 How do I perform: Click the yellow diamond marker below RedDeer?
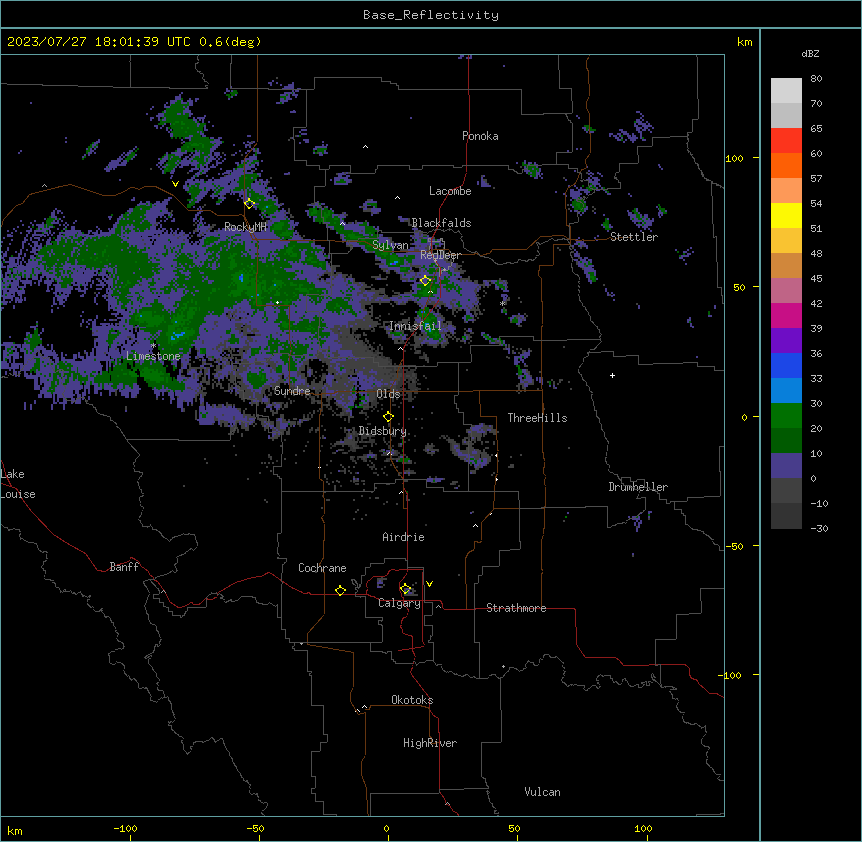(425, 281)
